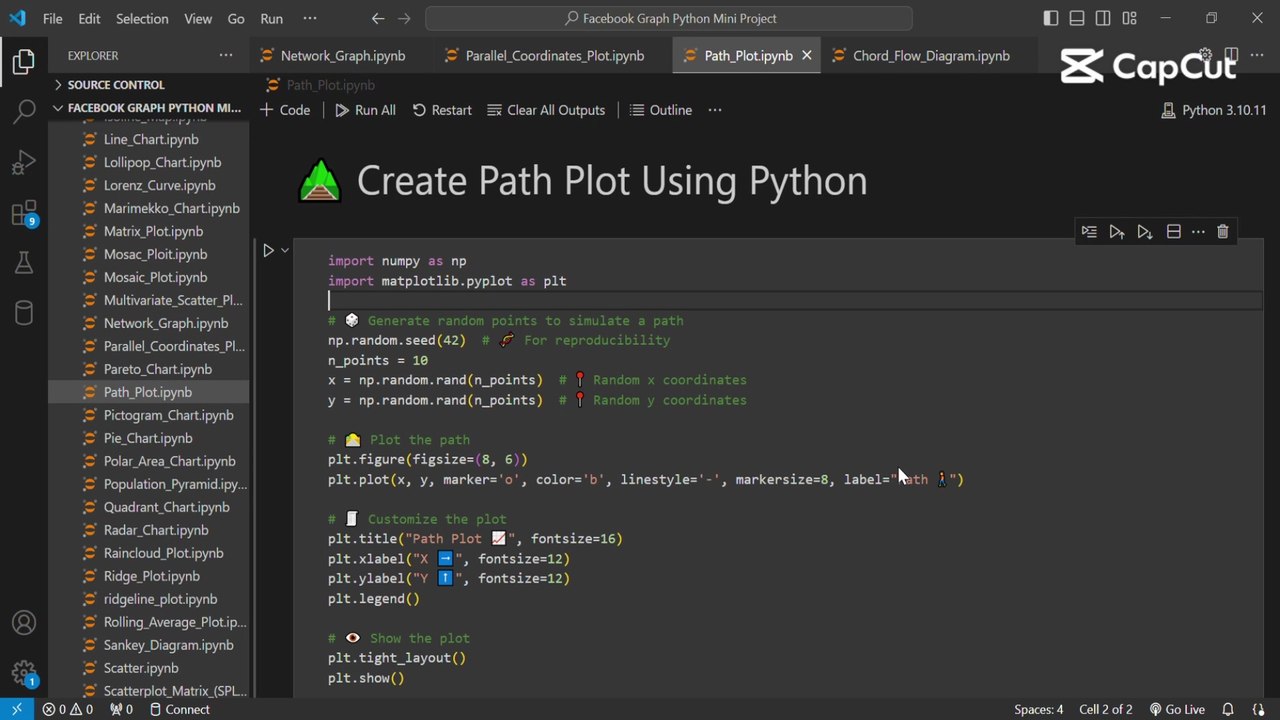The image size is (1280, 720).
Task: Show errors and warnings in status bar
Action: point(68,709)
